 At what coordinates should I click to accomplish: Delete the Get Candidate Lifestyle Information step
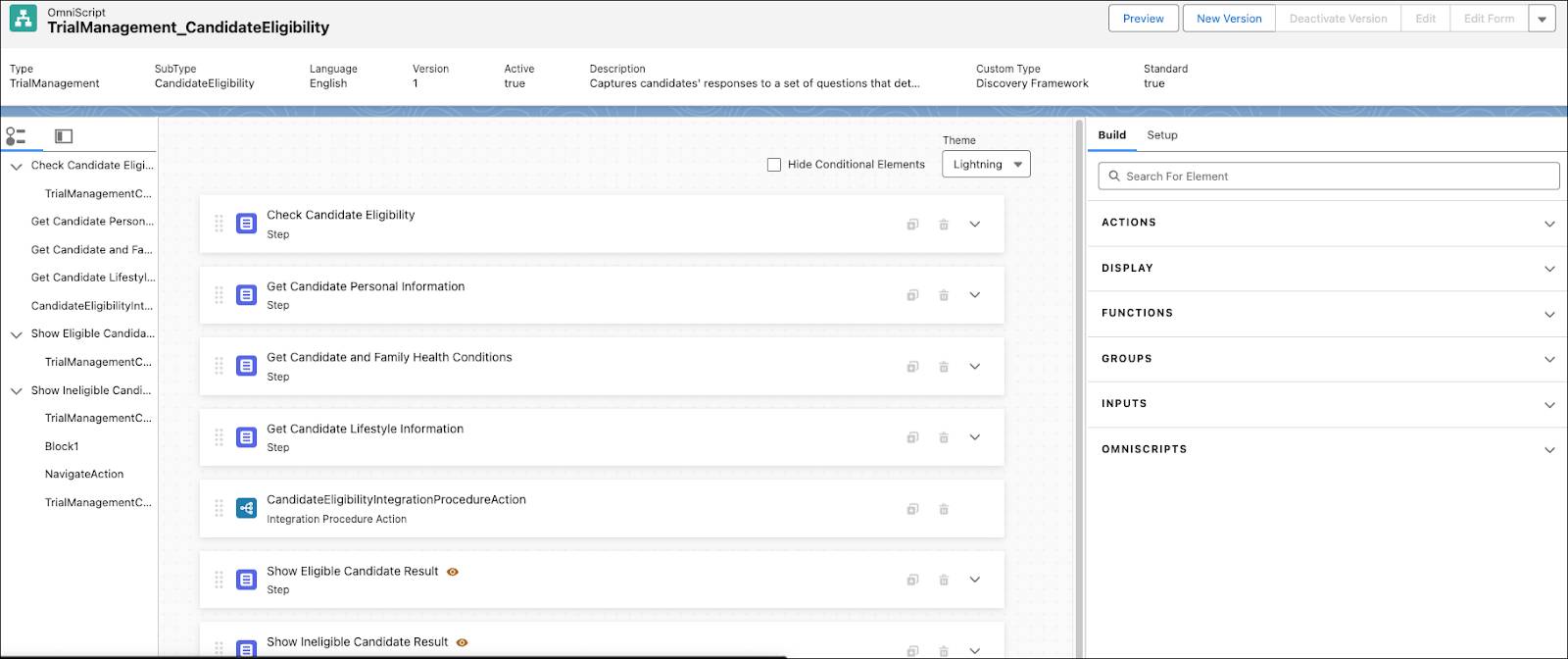click(944, 437)
